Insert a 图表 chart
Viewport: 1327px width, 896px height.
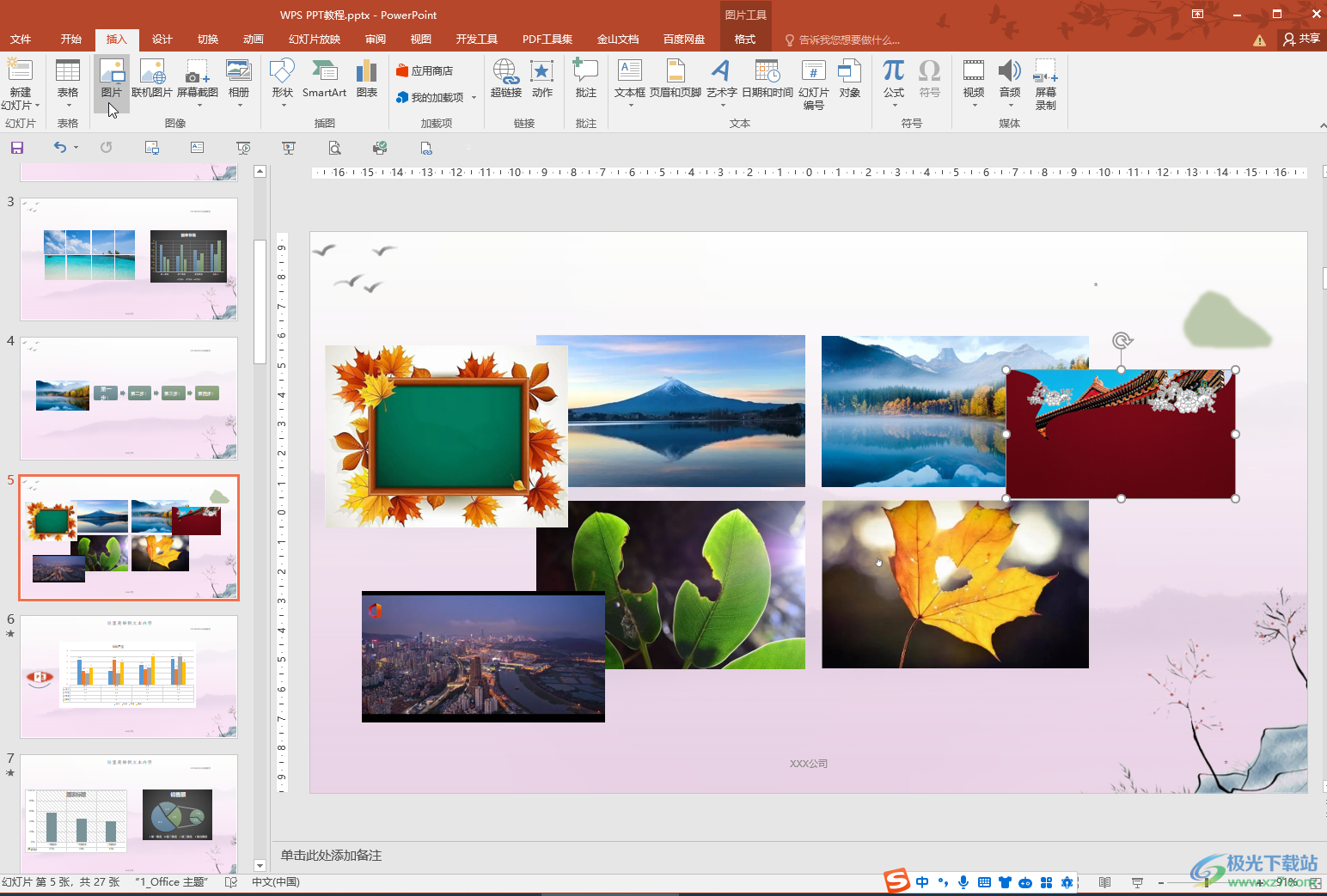367,79
